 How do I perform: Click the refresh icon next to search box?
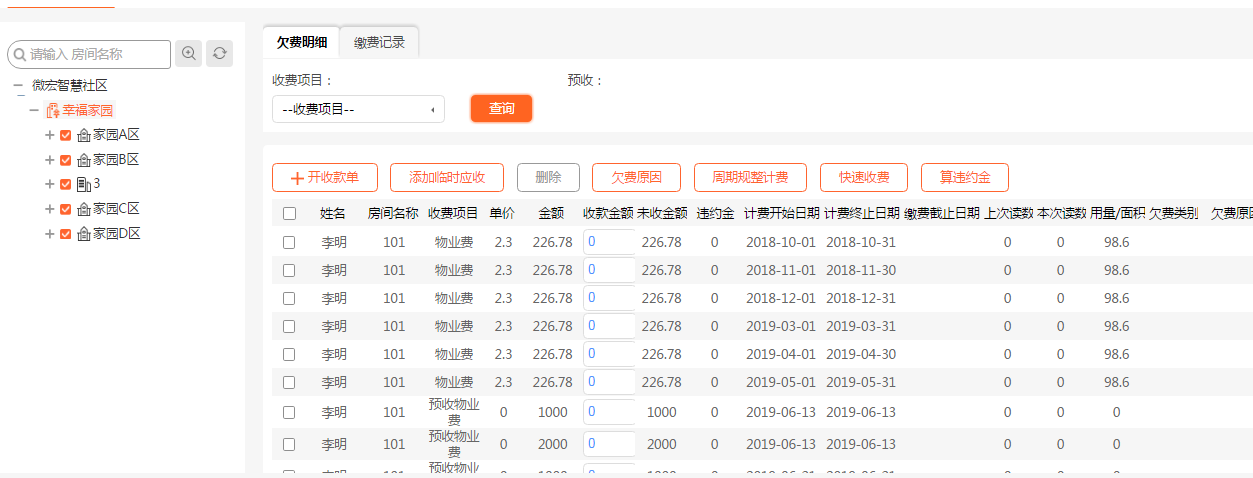(x=219, y=54)
